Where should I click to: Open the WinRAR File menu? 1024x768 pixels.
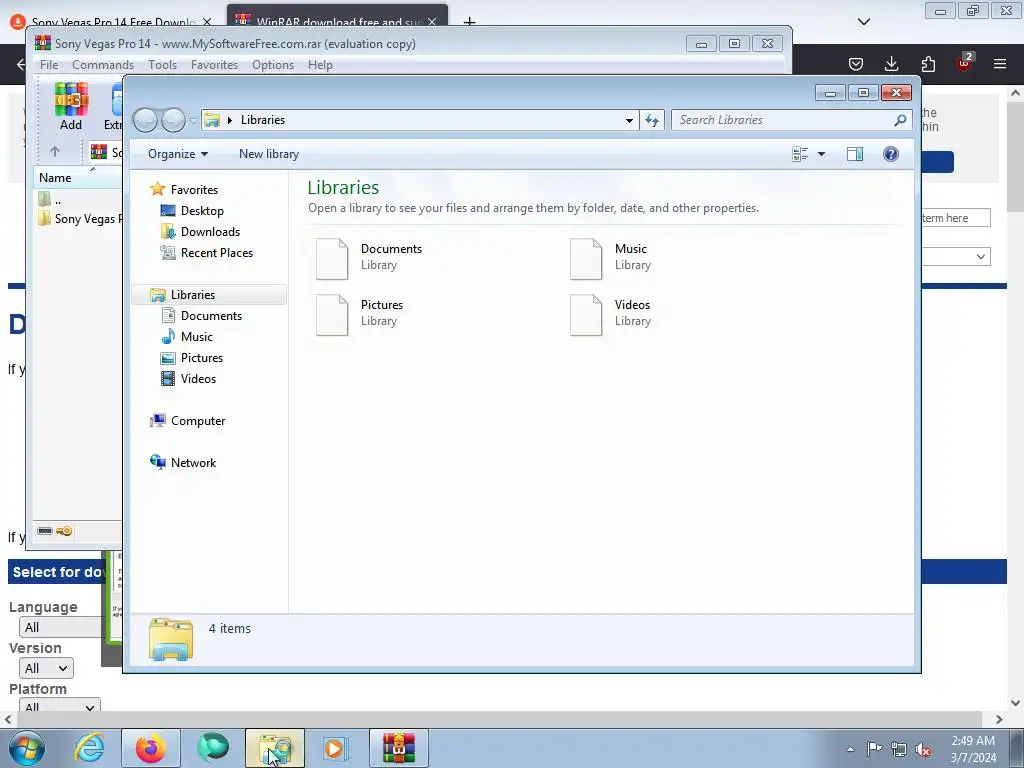49,65
